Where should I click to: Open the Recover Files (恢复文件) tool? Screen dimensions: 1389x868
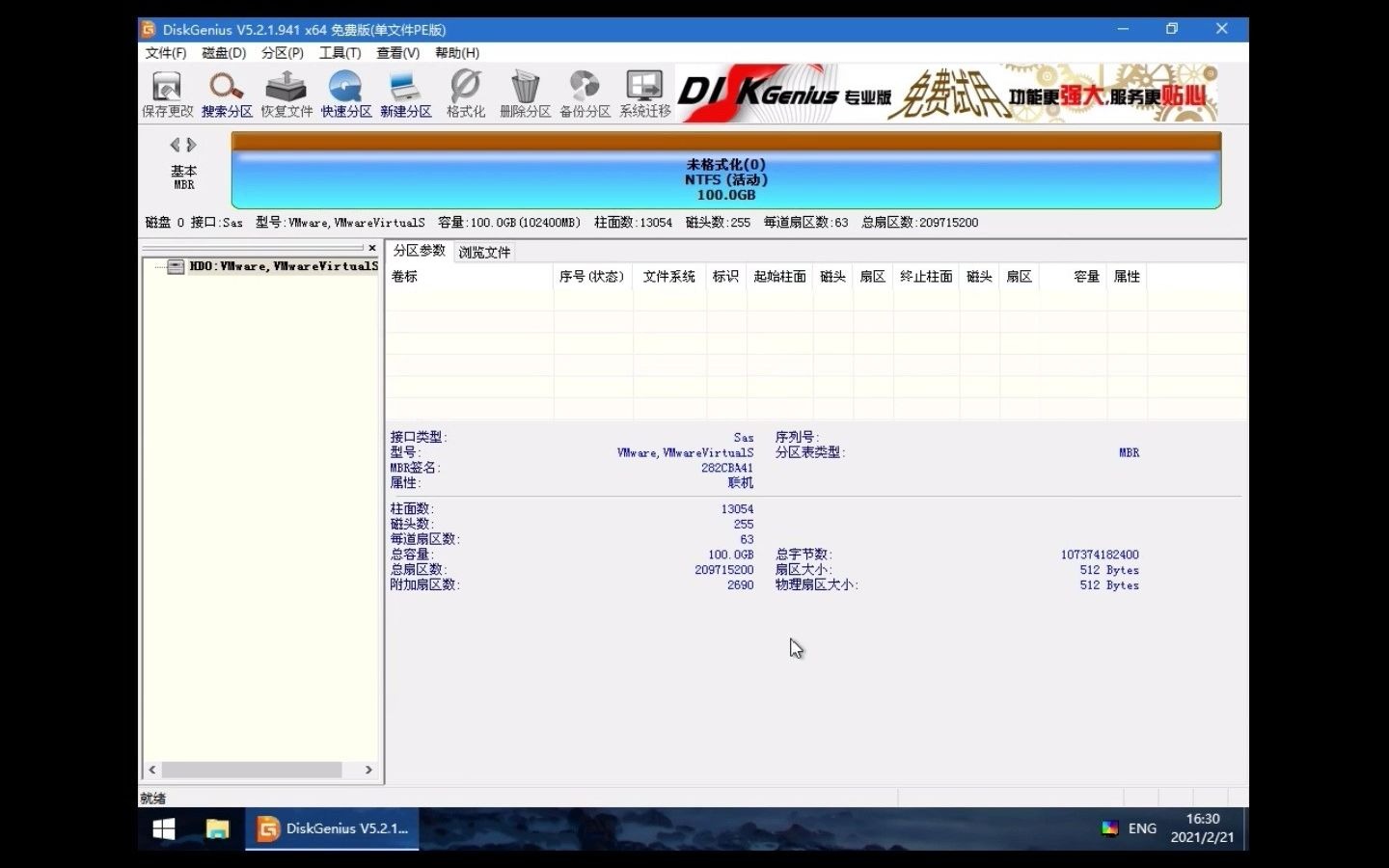pyautogui.click(x=286, y=94)
